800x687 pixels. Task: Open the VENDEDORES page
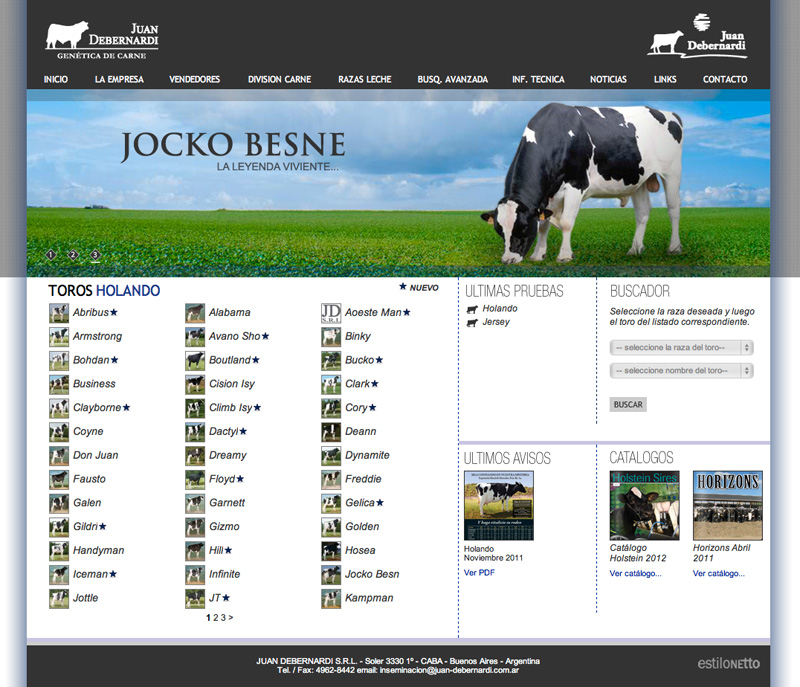tap(194, 80)
